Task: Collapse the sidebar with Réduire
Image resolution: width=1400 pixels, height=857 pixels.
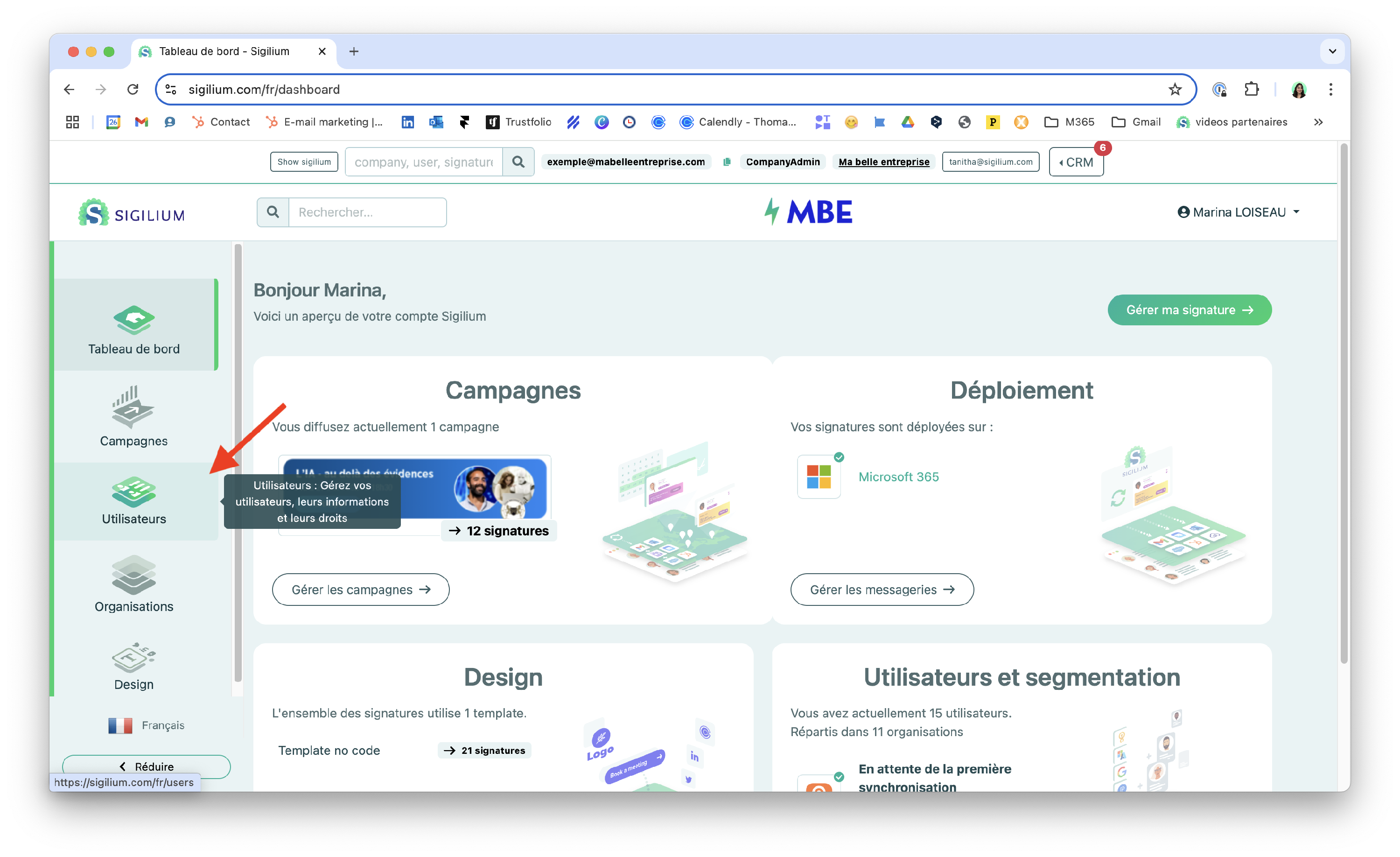Action: [x=146, y=766]
